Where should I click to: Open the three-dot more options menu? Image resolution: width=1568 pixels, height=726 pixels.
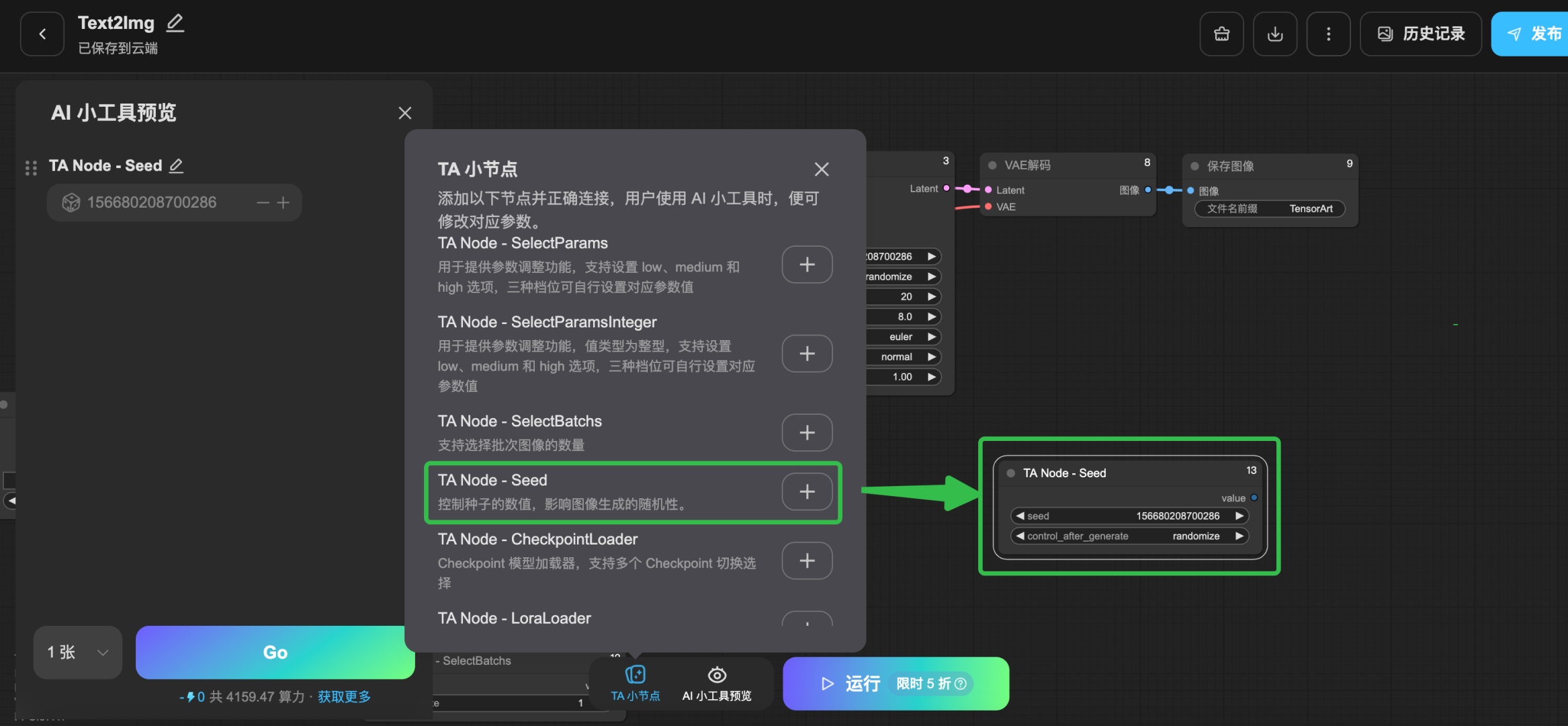click(x=1327, y=34)
